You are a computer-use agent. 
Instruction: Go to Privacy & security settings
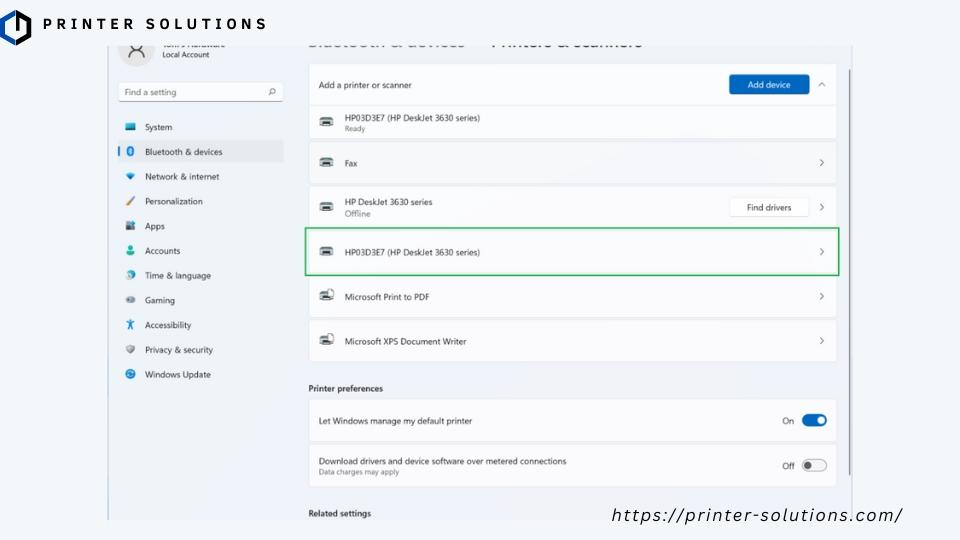click(178, 350)
